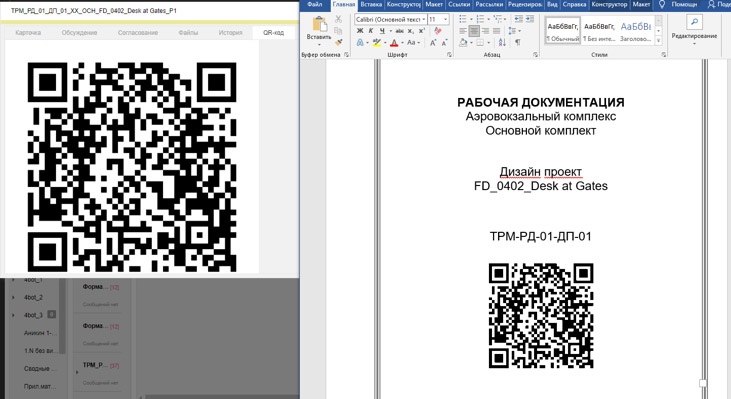Viewport: 731px width, 399px height.
Task: Apply strikethrough formatting (abc icon)
Action: coord(400,31)
